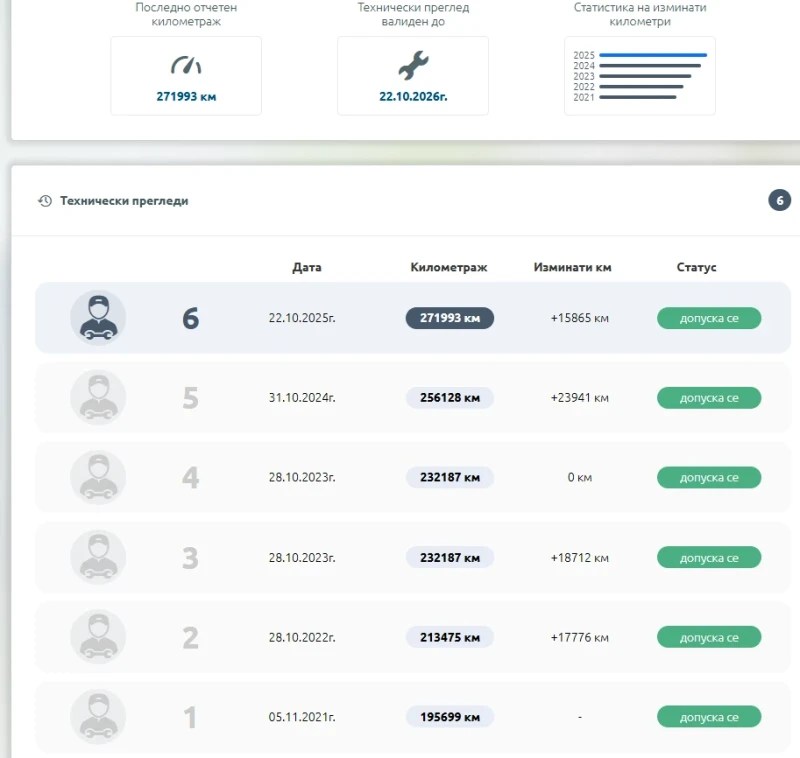Select the 256128 км mileage badge

click(449, 398)
